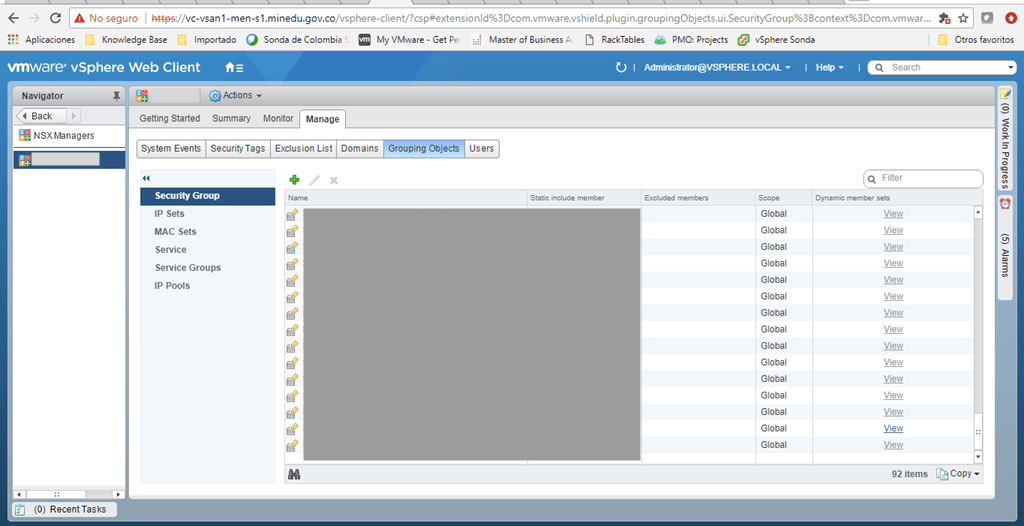The height and width of the screenshot is (526, 1024).
Task: Collapse the grouping objects sidebar with double-arrow icon
Action: 146,178
